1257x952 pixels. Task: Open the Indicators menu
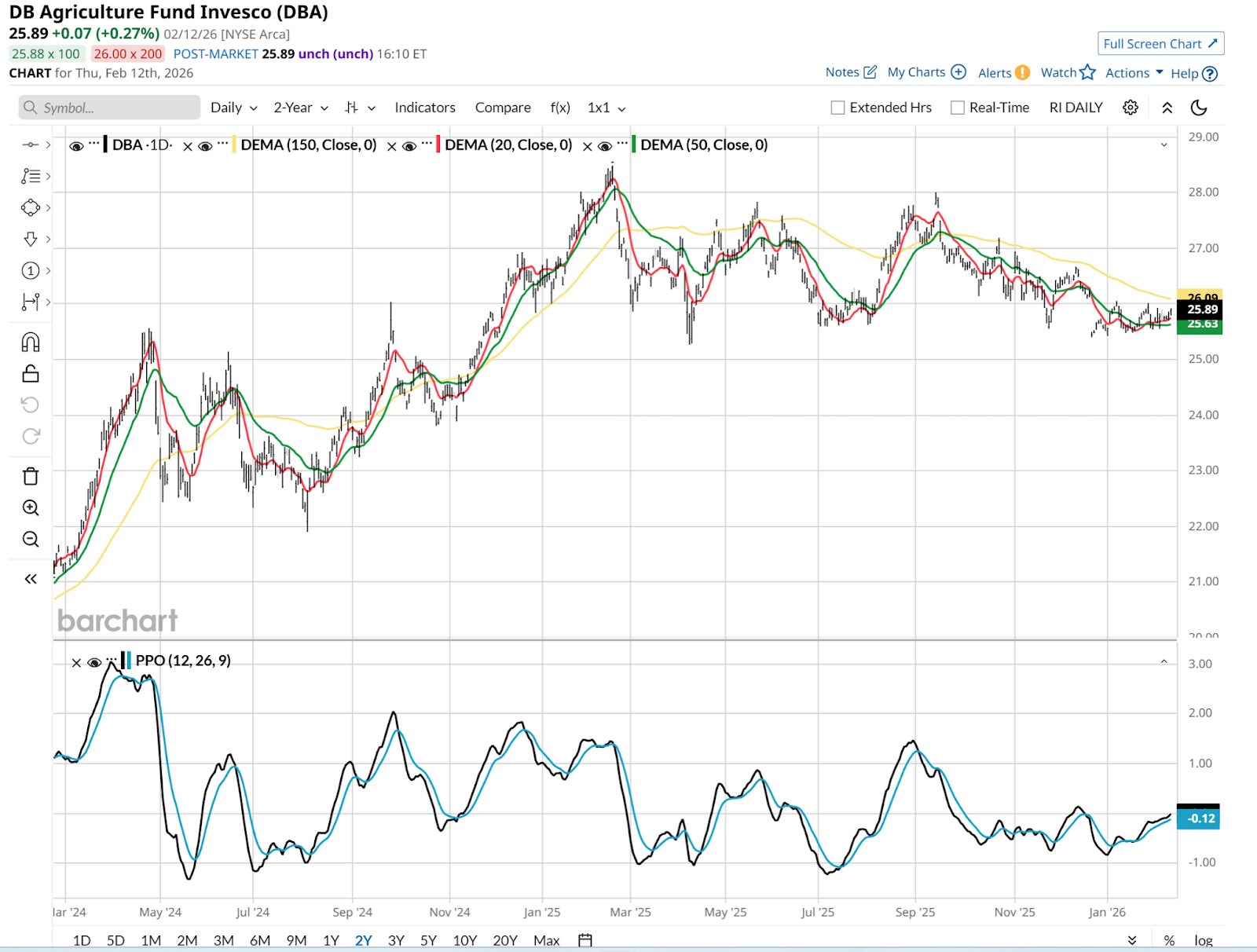click(x=425, y=108)
